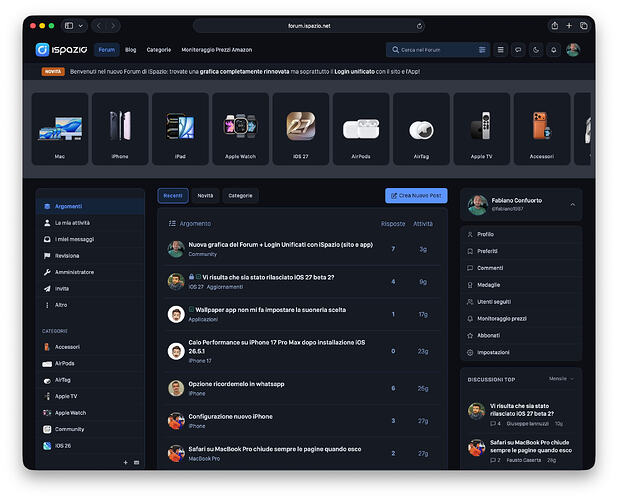This screenshot has height=500, width=617.
Task: Open the iPhone category card
Action: click(x=120, y=129)
